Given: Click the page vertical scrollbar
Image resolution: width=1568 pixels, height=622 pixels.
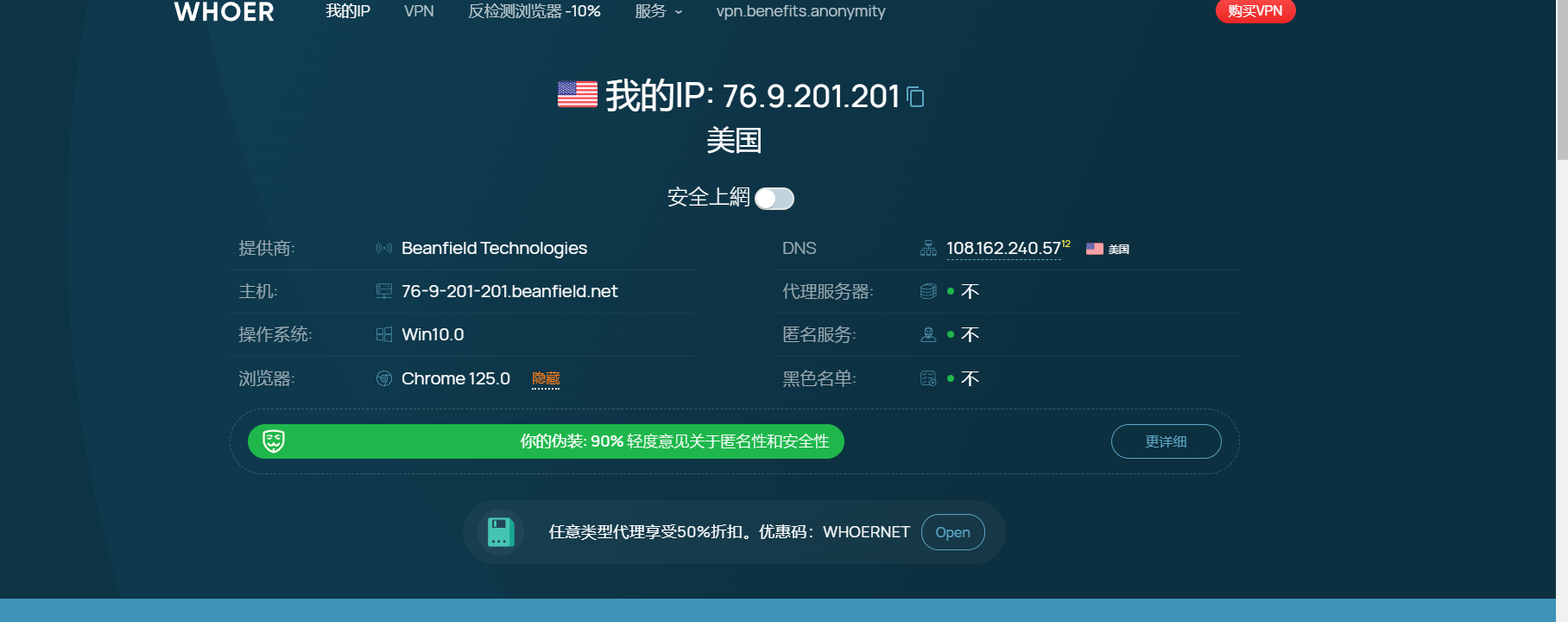Looking at the screenshot, I should tap(1562, 79).
